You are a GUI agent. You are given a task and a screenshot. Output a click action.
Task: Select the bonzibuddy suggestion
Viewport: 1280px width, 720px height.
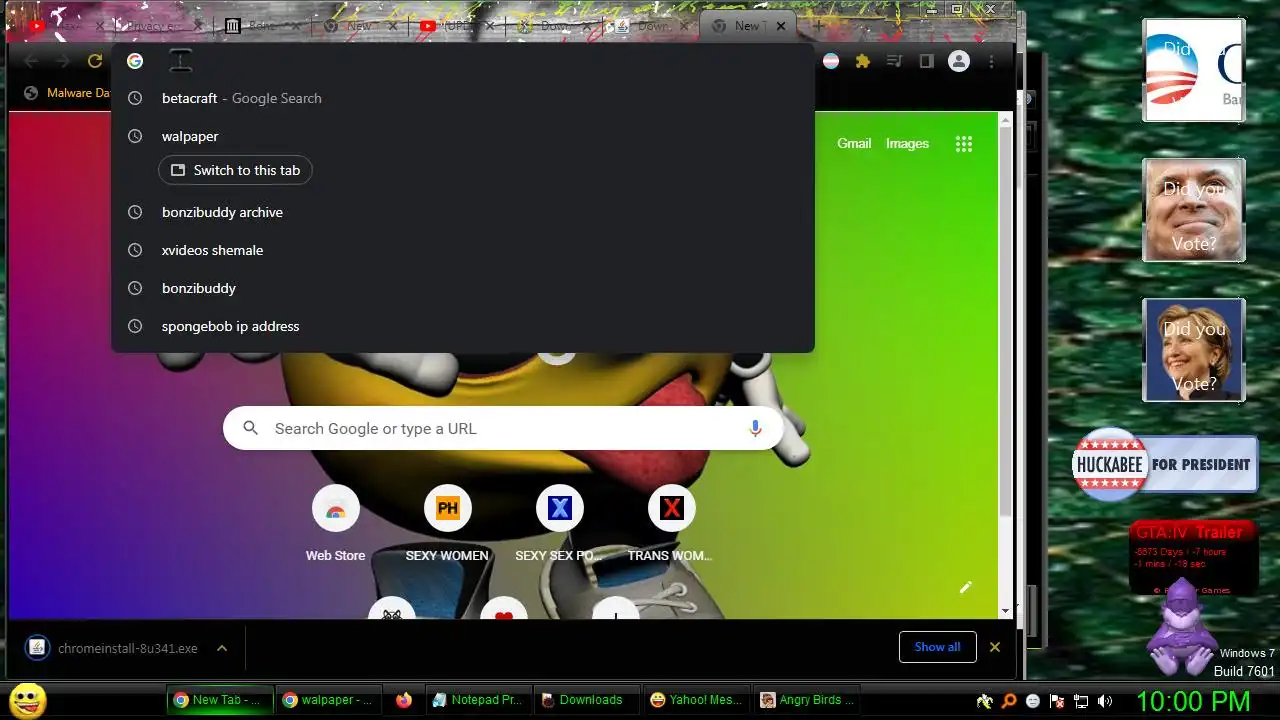point(463,288)
